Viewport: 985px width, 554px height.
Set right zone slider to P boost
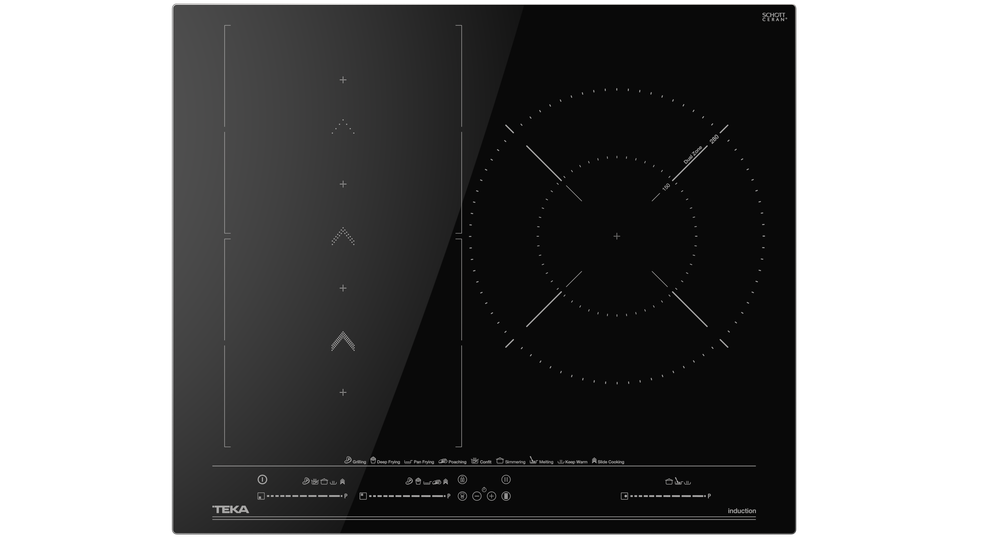point(709,496)
